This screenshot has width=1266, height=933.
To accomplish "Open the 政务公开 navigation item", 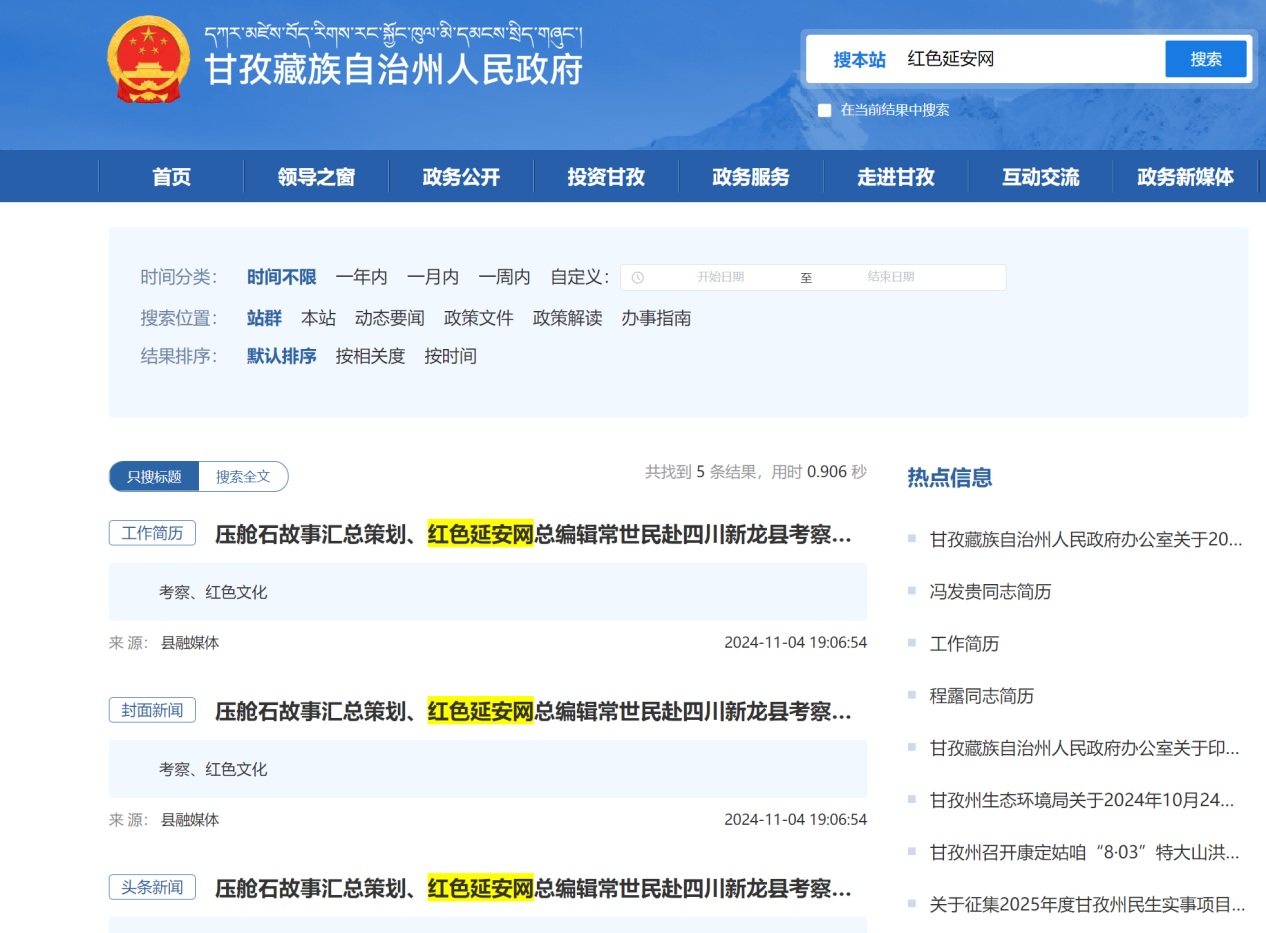I will pos(461,177).
